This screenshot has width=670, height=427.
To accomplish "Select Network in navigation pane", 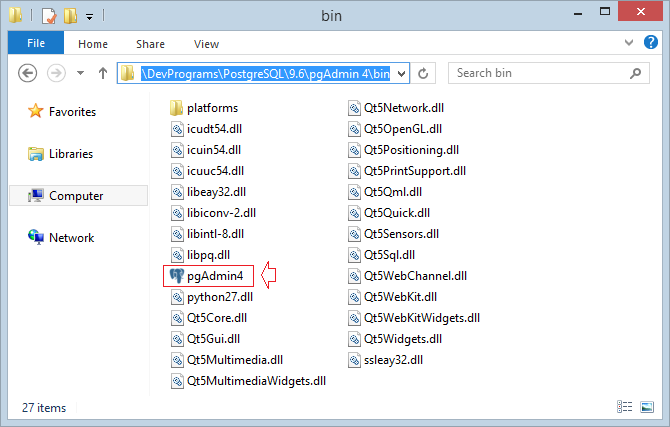I will coord(71,238).
